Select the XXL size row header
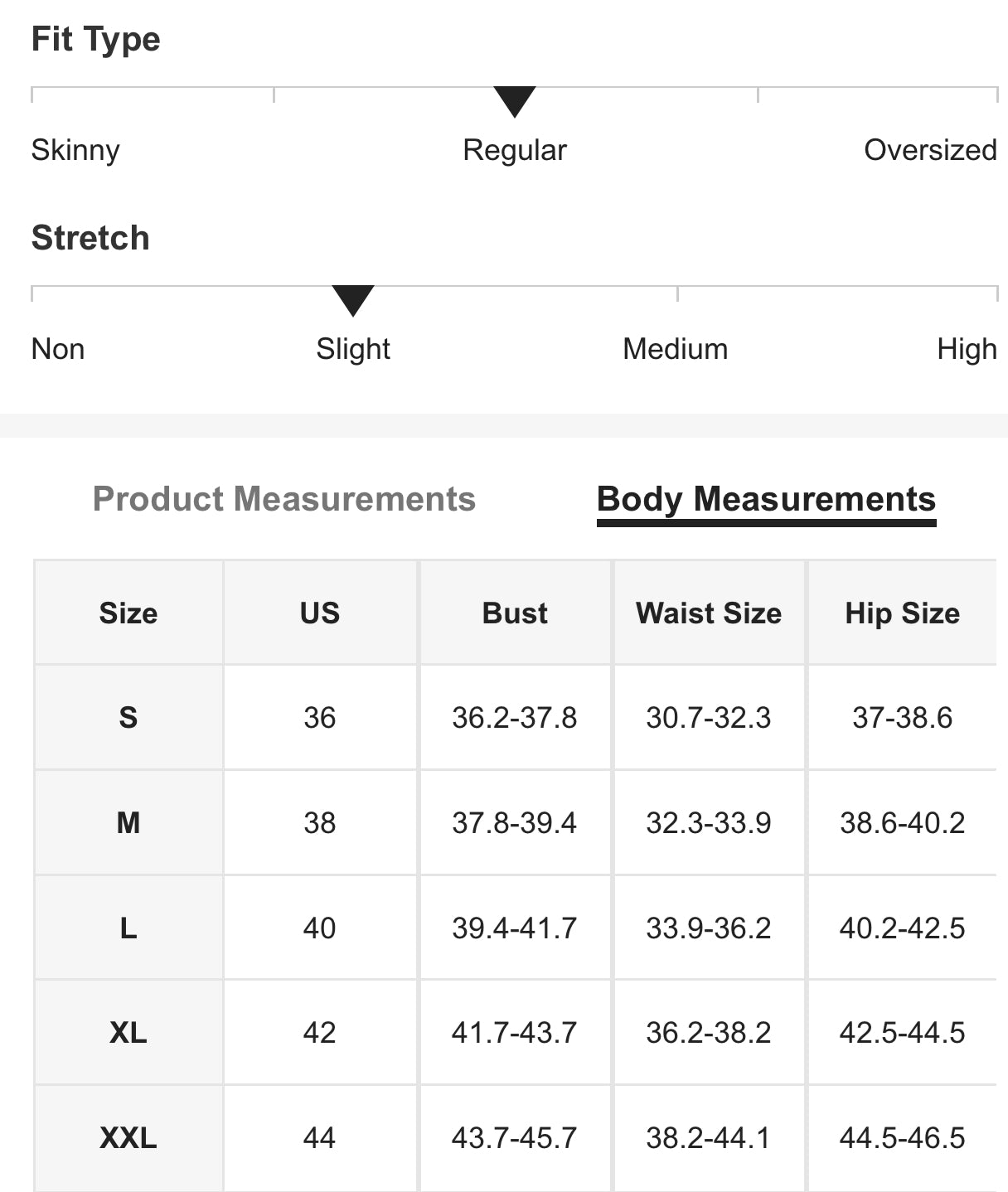1008x1192 pixels. 128,1137
